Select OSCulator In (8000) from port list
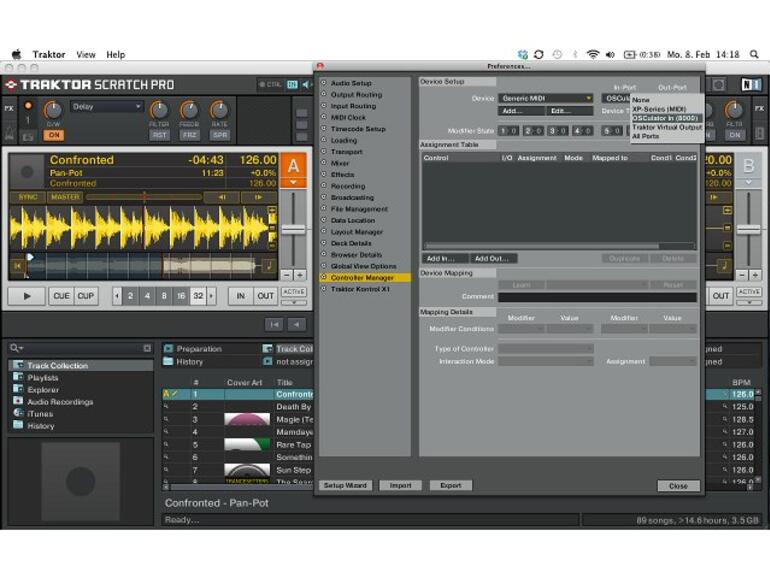The height and width of the screenshot is (578, 770). [665, 118]
